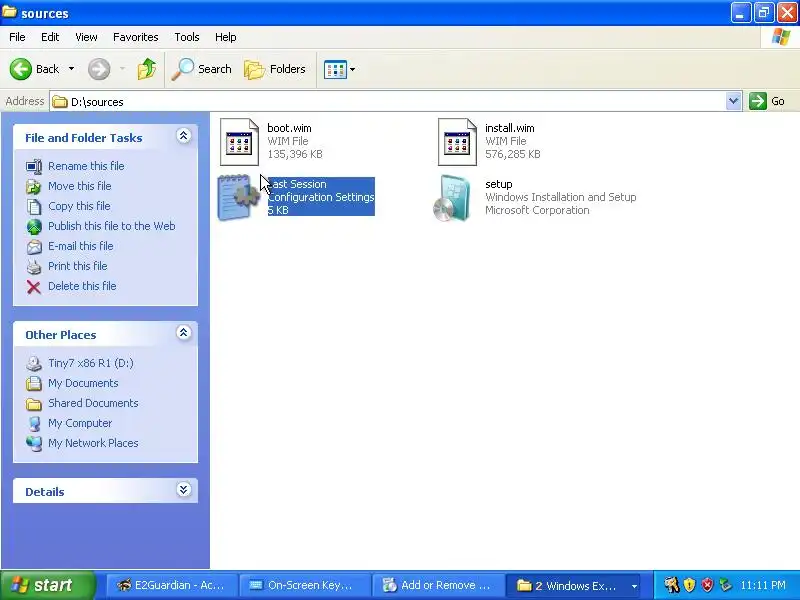800x600 pixels.
Task: Click the E-mail envelope icon
Action: click(x=34, y=247)
